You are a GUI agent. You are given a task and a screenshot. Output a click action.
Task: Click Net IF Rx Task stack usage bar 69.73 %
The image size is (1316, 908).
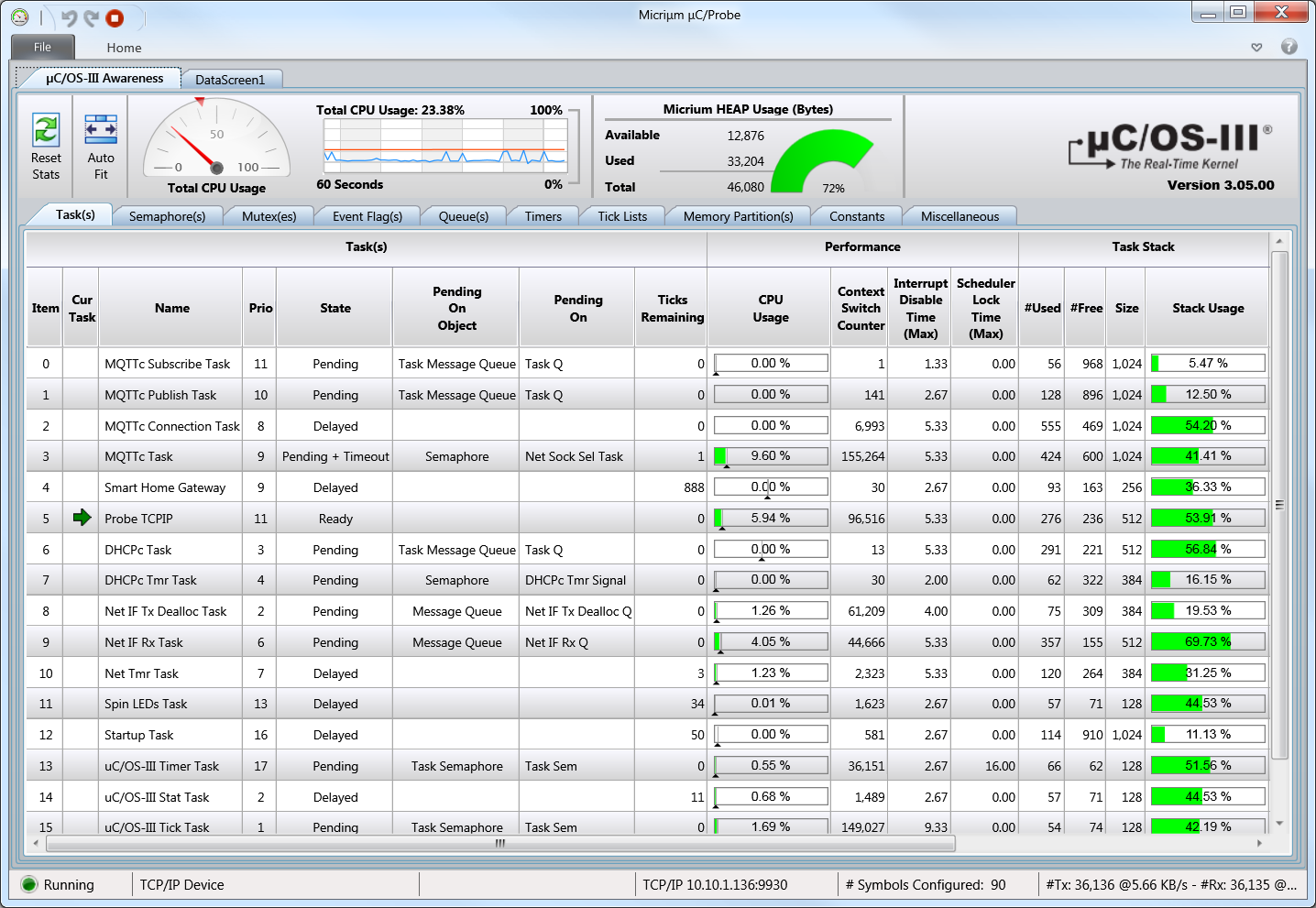[x=1208, y=641]
